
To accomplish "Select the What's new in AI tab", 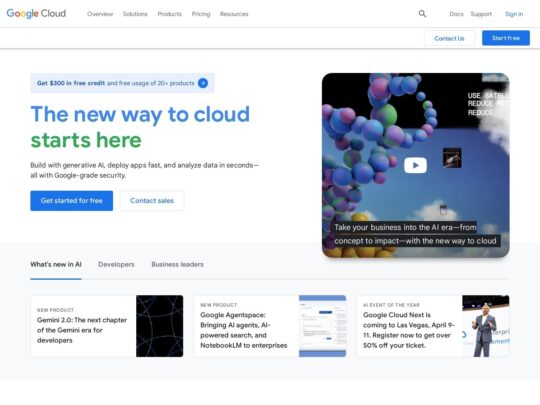I will coord(56,264).
